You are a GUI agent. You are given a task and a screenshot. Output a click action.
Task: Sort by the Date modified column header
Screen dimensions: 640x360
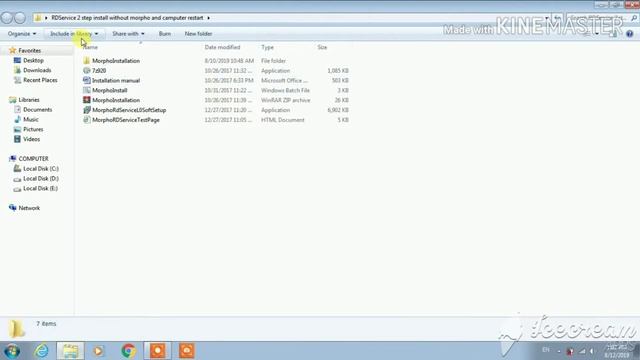click(222, 47)
